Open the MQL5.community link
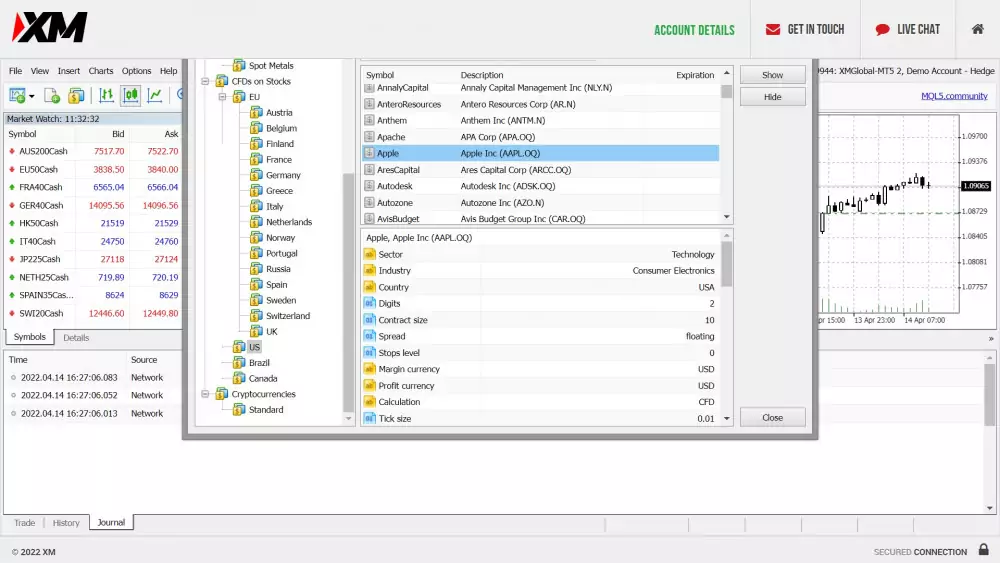The image size is (1000, 563). coord(954,96)
